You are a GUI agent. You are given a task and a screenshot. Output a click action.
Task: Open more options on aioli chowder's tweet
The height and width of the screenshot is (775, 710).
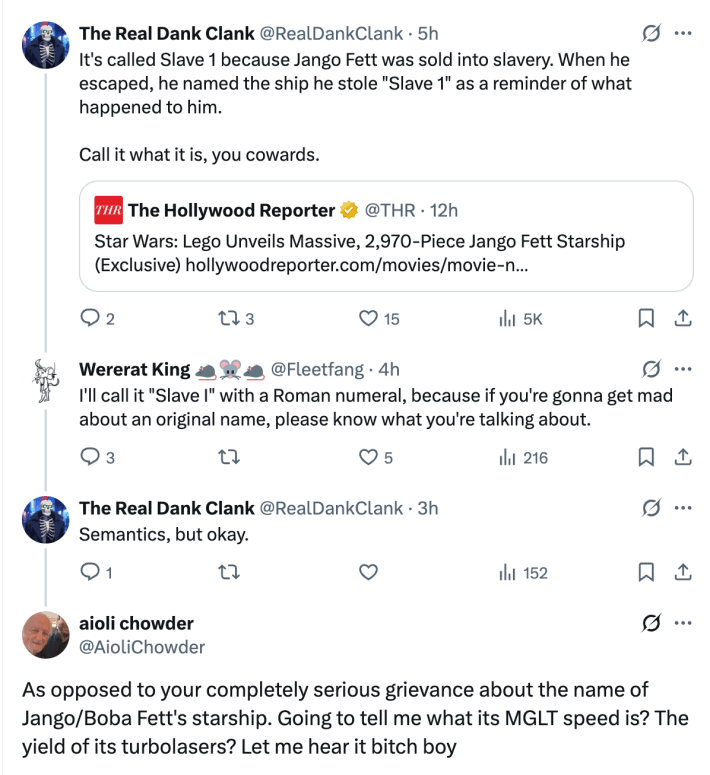683,623
